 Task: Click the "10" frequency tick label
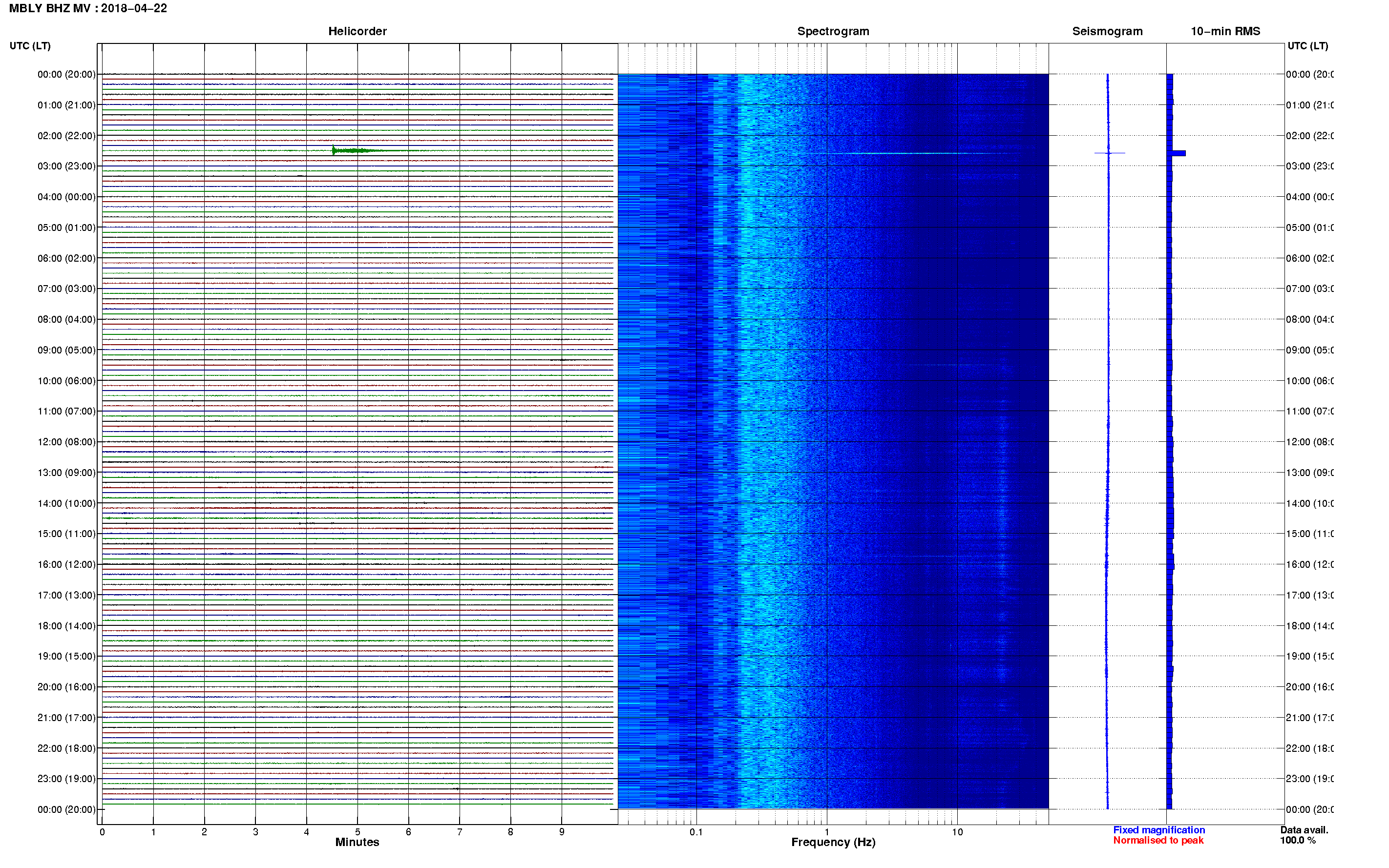coord(957,832)
